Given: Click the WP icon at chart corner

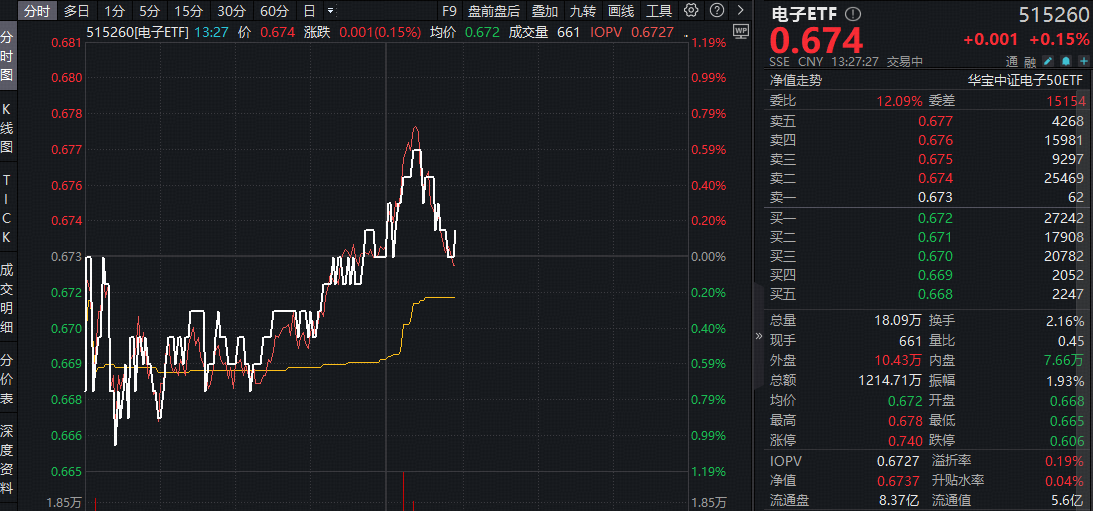Looking at the screenshot, I should click(x=740, y=31).
